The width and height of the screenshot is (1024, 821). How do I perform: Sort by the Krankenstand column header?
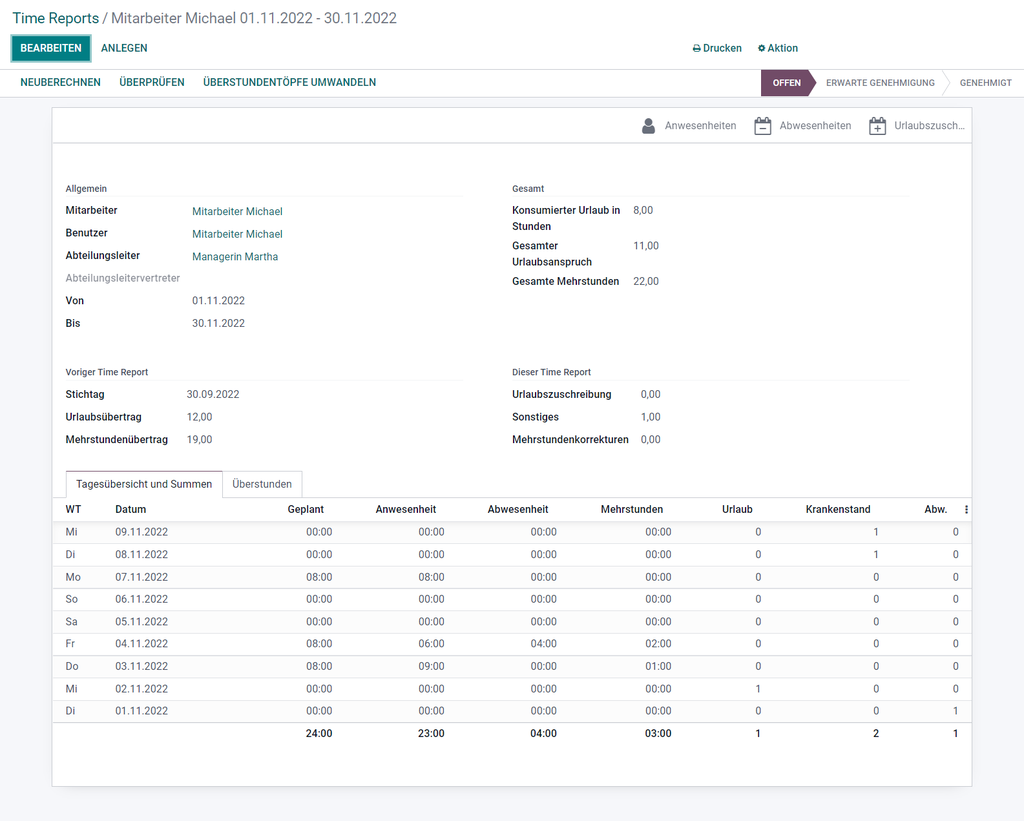838,509
